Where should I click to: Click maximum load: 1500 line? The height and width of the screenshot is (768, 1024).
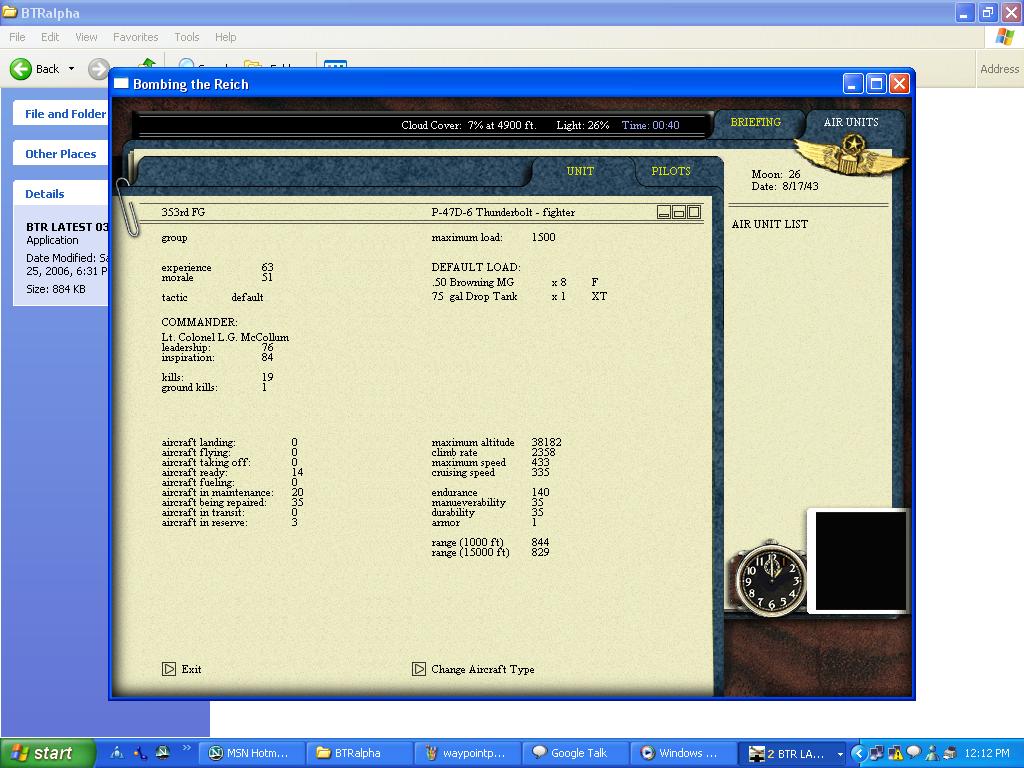pyautogui.click(x=493, y=237)
